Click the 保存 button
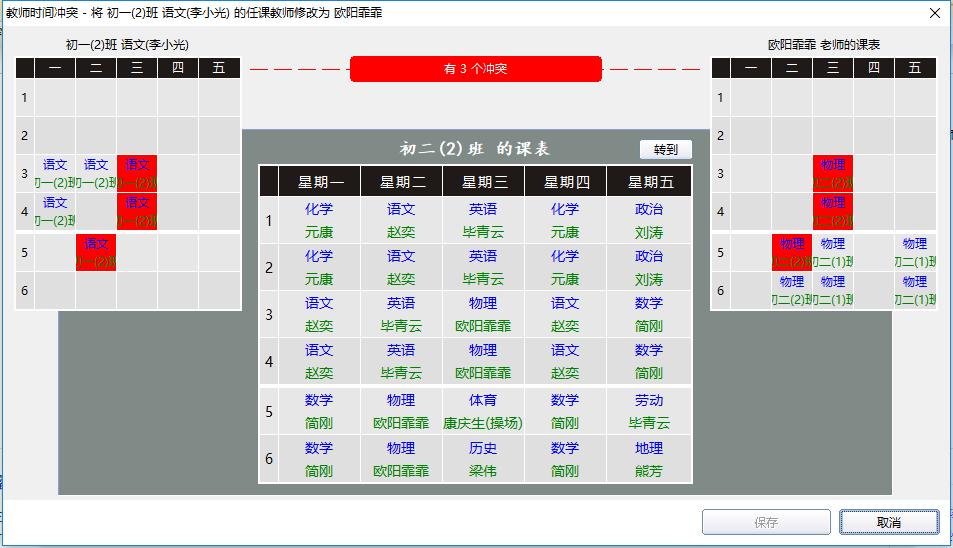Image resolution: width=953 pixels, height=548 pixels. (765, 522)
